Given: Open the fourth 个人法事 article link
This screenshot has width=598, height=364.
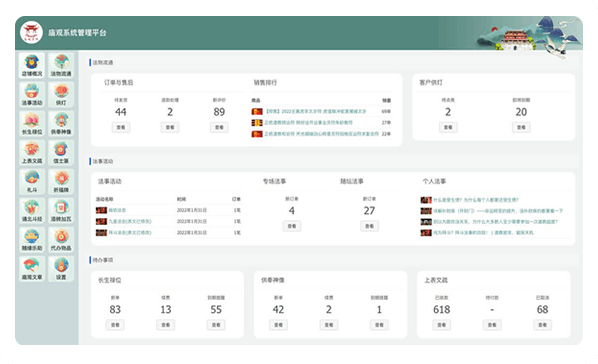Looking at the screenshot, I should pos(483,232).
